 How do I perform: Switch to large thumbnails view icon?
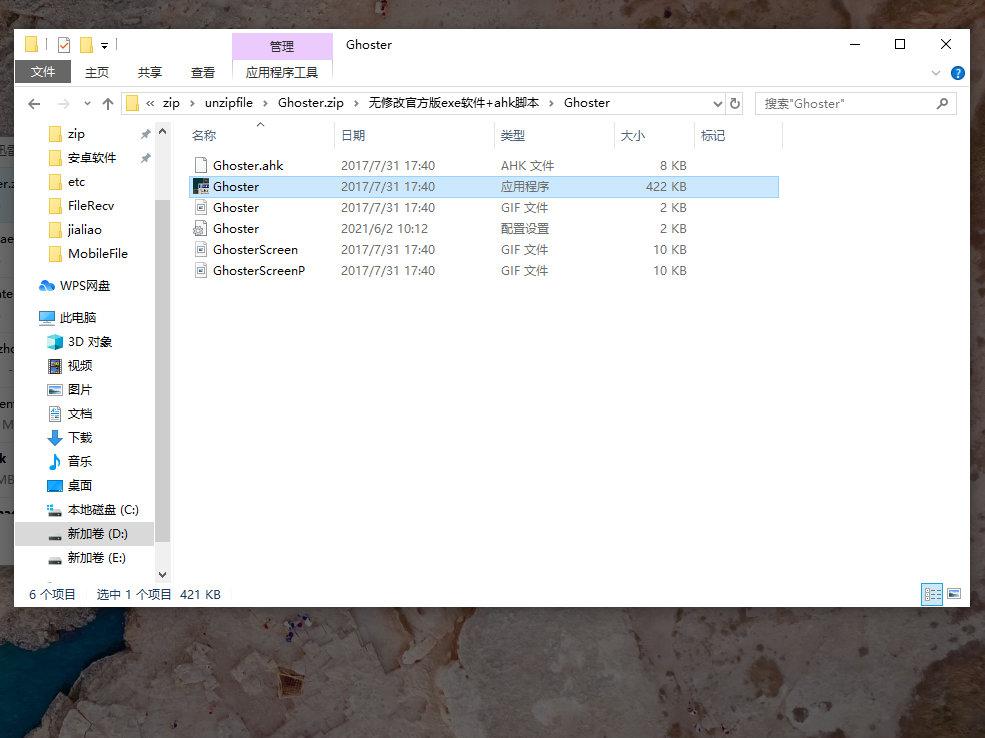[954, 594]
